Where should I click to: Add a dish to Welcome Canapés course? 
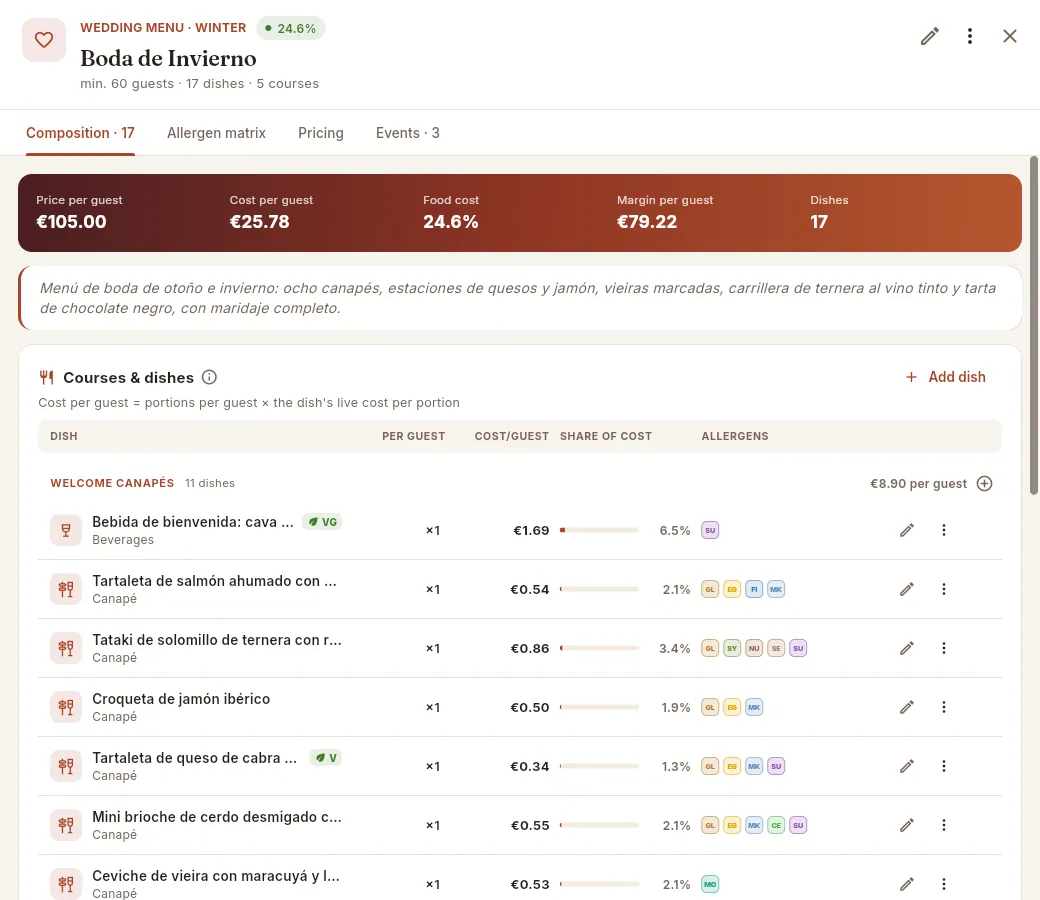(x=984, y=483)
